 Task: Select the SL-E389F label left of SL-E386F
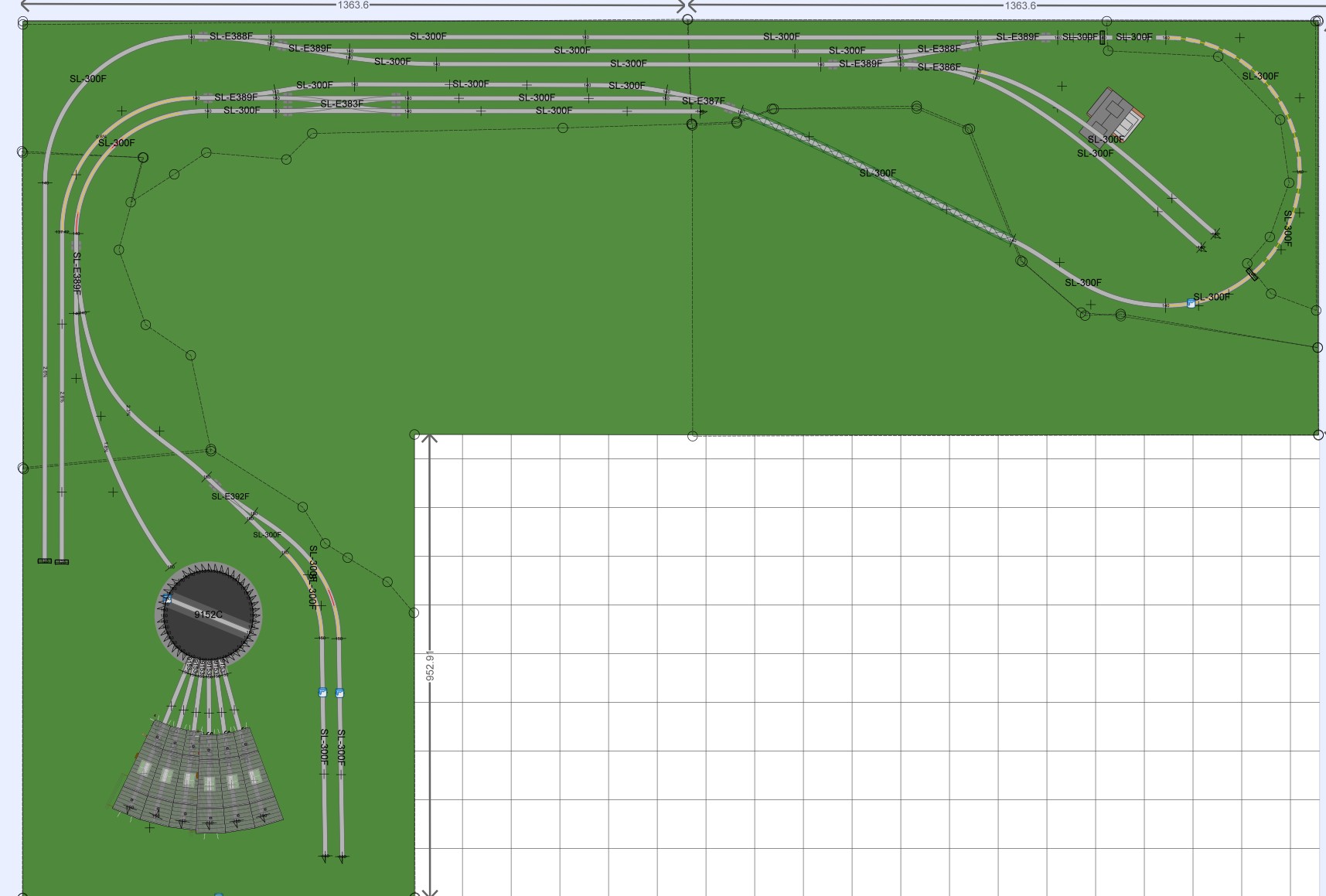860,63
